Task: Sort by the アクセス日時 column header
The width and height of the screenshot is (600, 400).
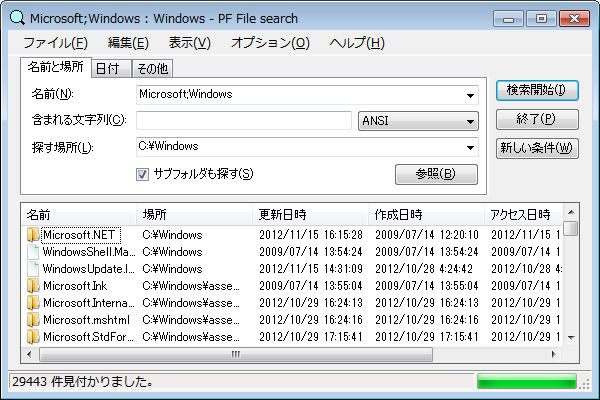Action: (523, 214)
